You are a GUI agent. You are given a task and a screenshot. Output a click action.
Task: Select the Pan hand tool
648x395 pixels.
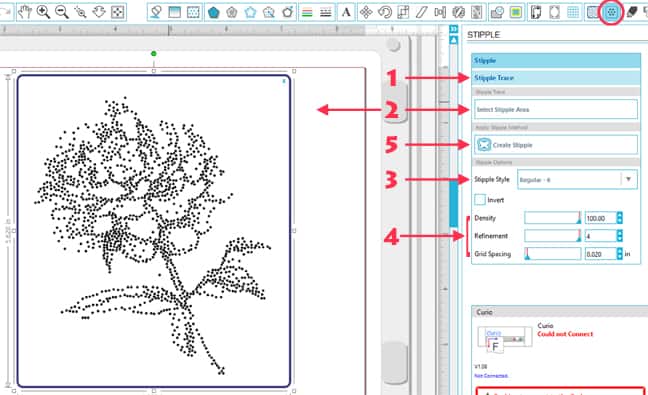(x=24, y=12)
